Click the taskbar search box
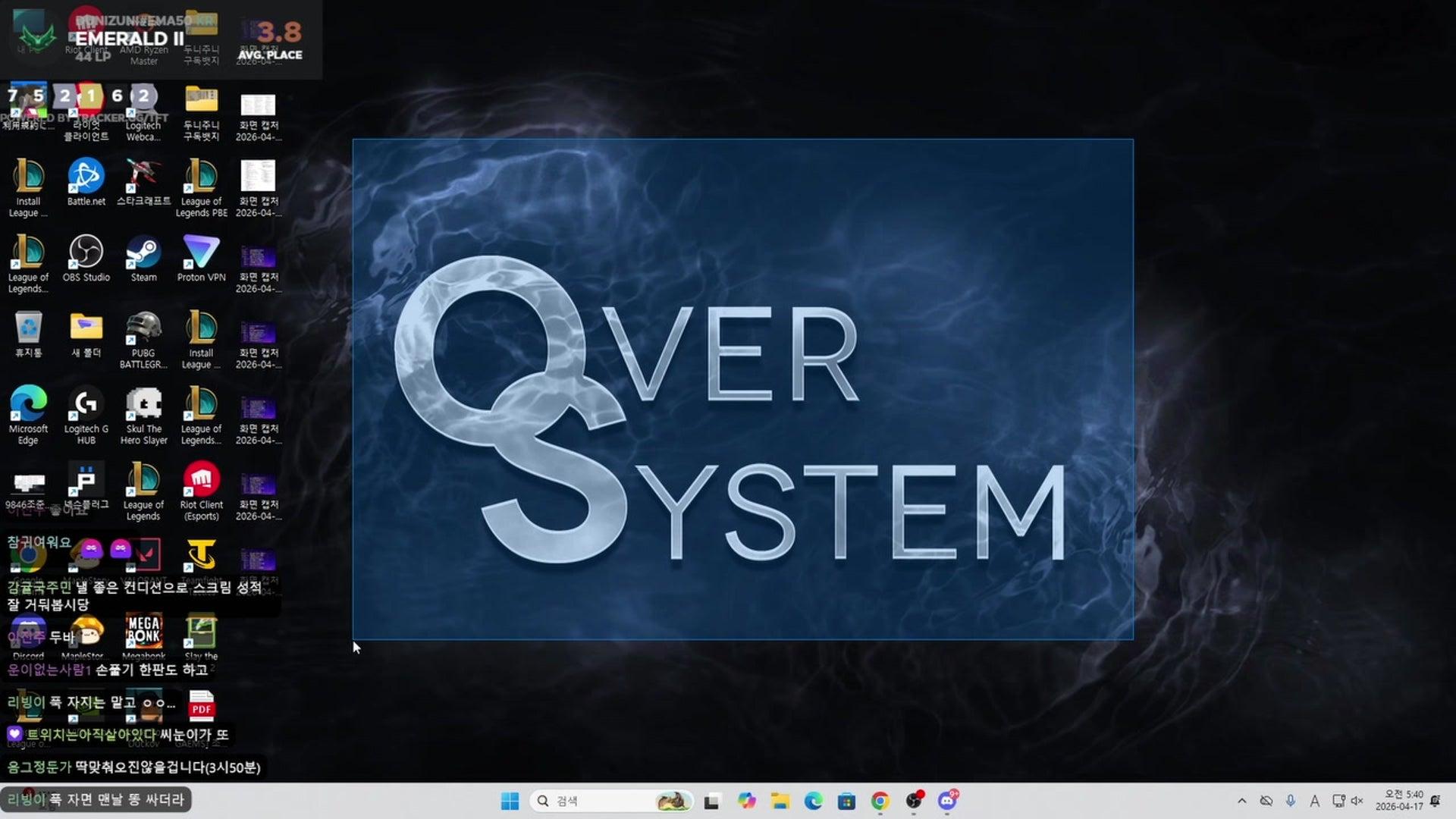1456x819 pixels. coord(599,801)
